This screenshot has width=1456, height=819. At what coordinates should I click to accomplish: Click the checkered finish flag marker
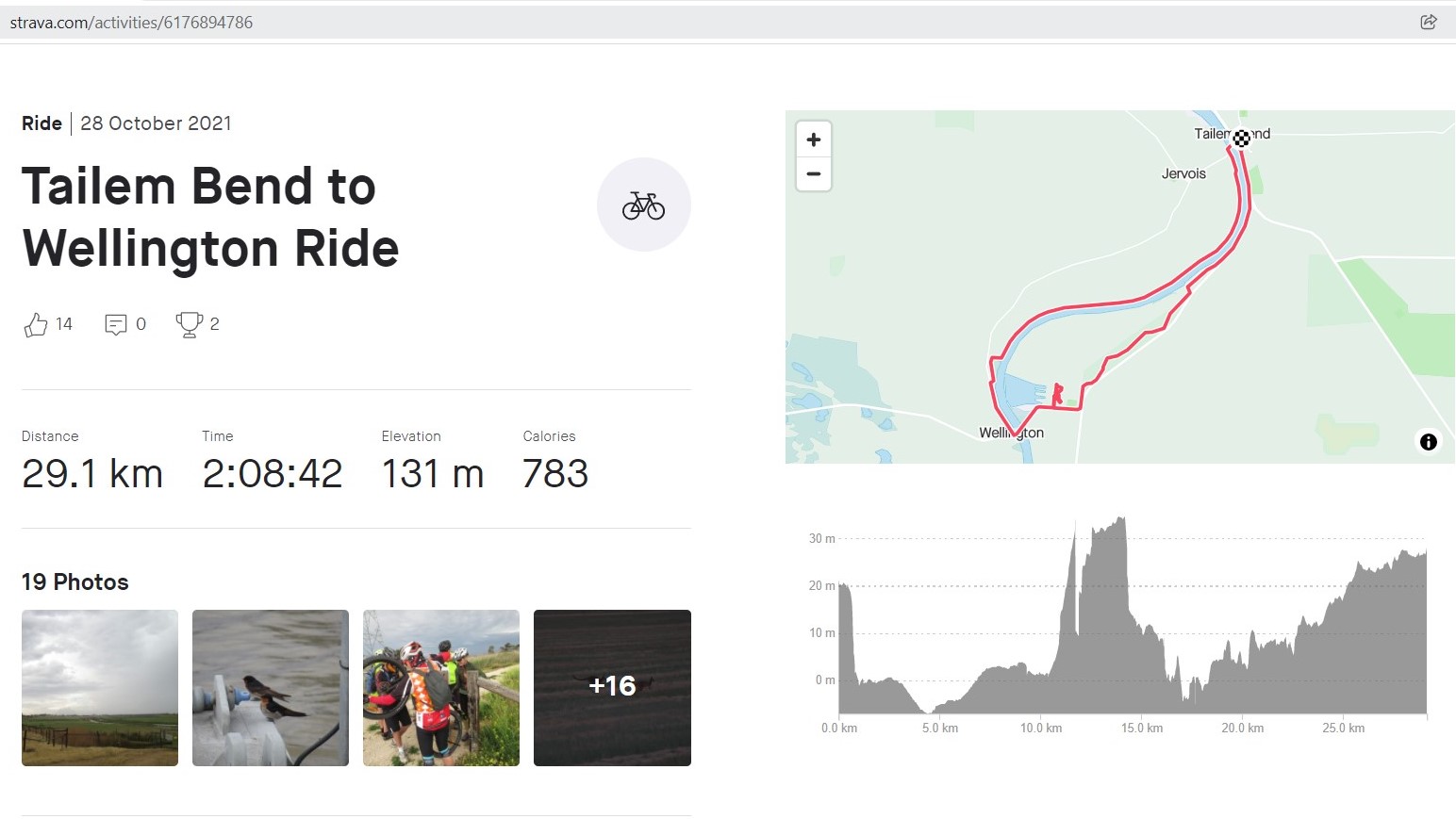(x=1242, y=139)
